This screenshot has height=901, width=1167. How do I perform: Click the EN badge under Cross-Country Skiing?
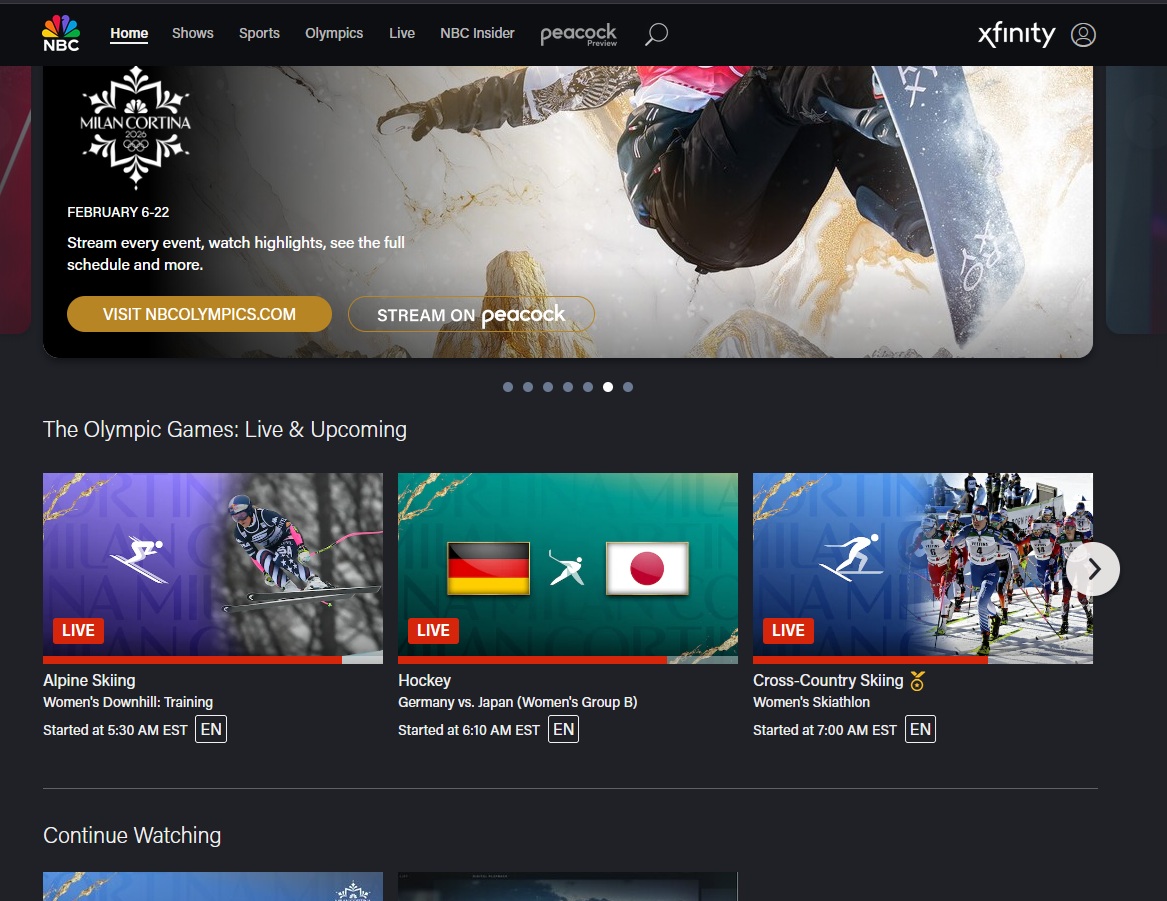(920, 729)
